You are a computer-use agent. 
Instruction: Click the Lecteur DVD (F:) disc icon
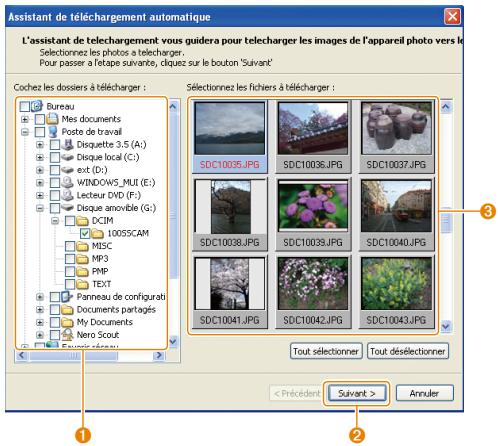point(67,195)
